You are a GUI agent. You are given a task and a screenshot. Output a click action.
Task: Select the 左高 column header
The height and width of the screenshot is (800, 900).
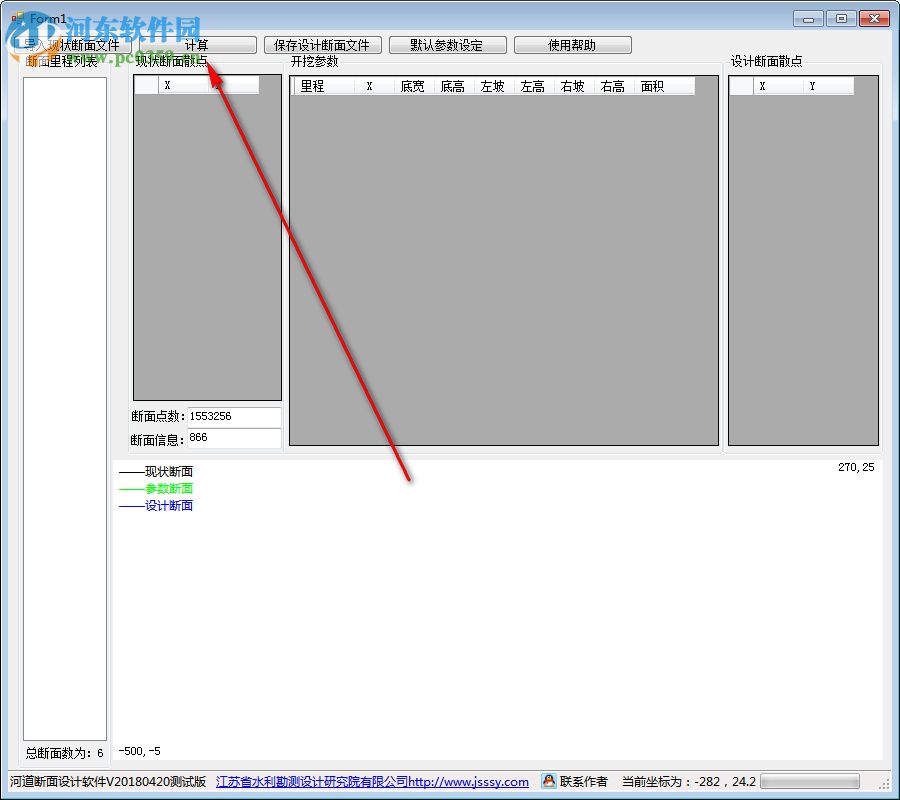(x=534, y=86)
